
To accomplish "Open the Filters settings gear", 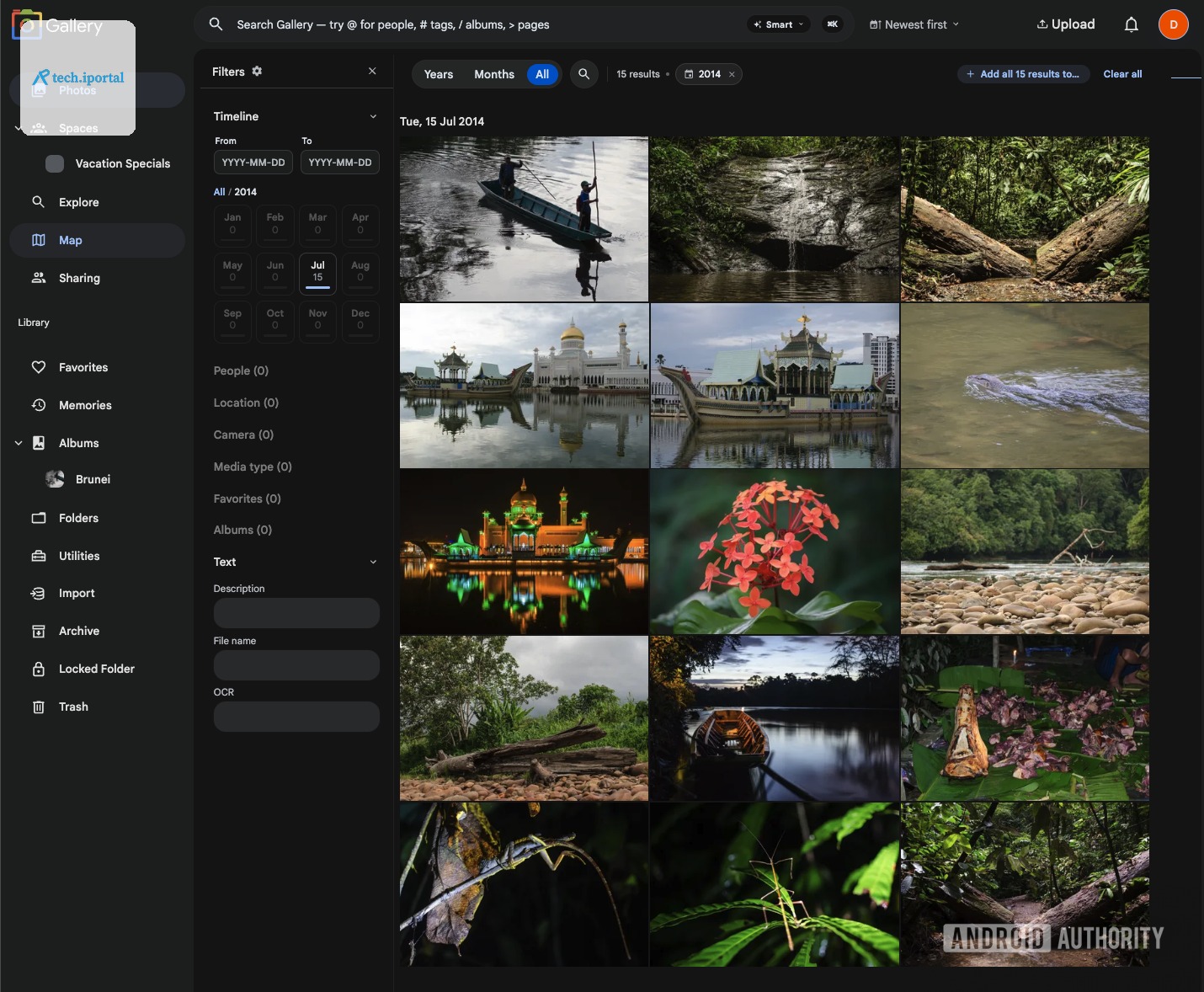I will [x=257, y=72].
